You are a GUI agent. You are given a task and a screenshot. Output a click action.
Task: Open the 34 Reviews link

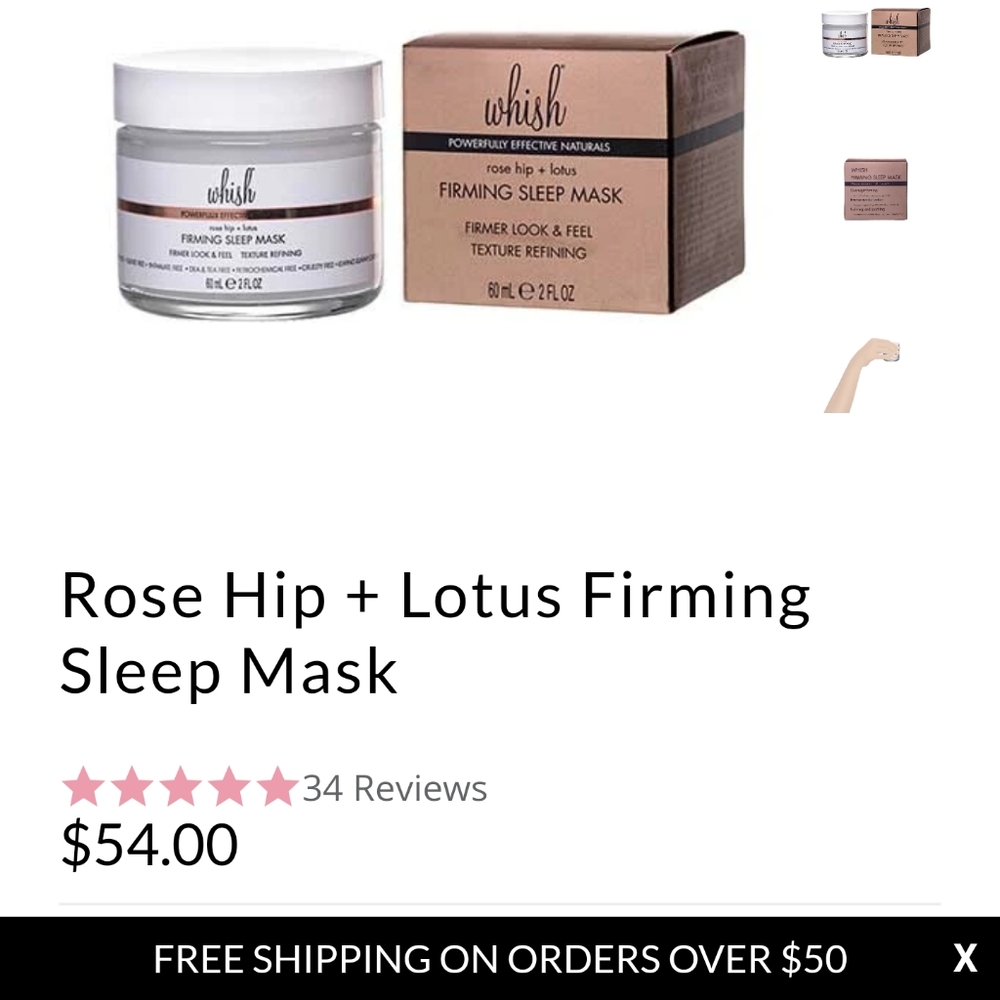click(395, 788)
